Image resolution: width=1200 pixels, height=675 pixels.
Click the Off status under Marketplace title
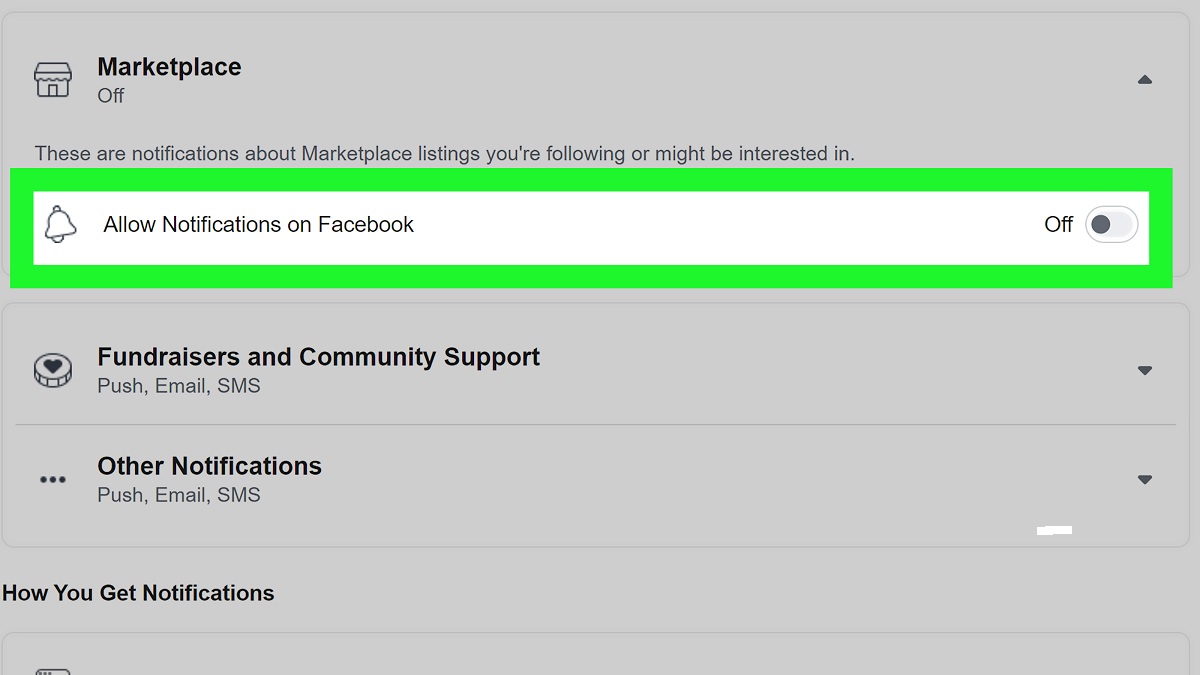111,96
